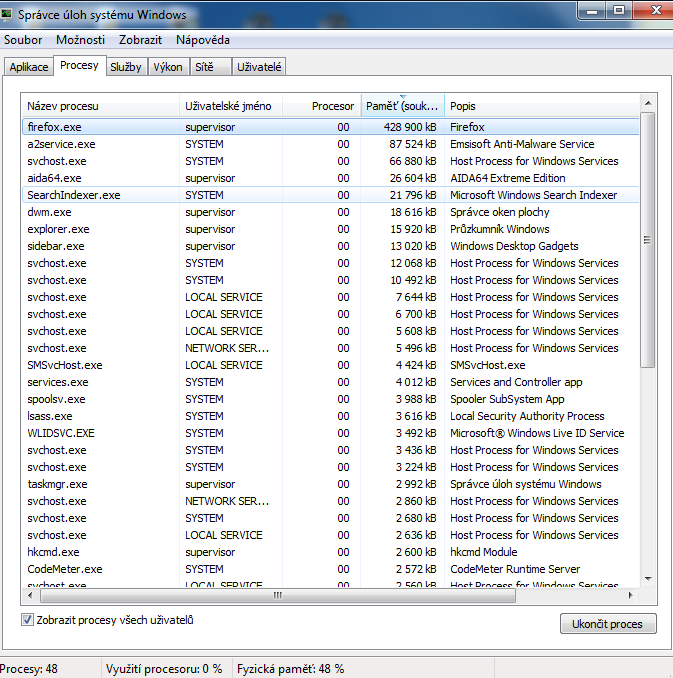Image resolution: width=673 pixels, height=678 pixels.
Task: Sort by Paměť column header
Action: (x=403, y=106)
